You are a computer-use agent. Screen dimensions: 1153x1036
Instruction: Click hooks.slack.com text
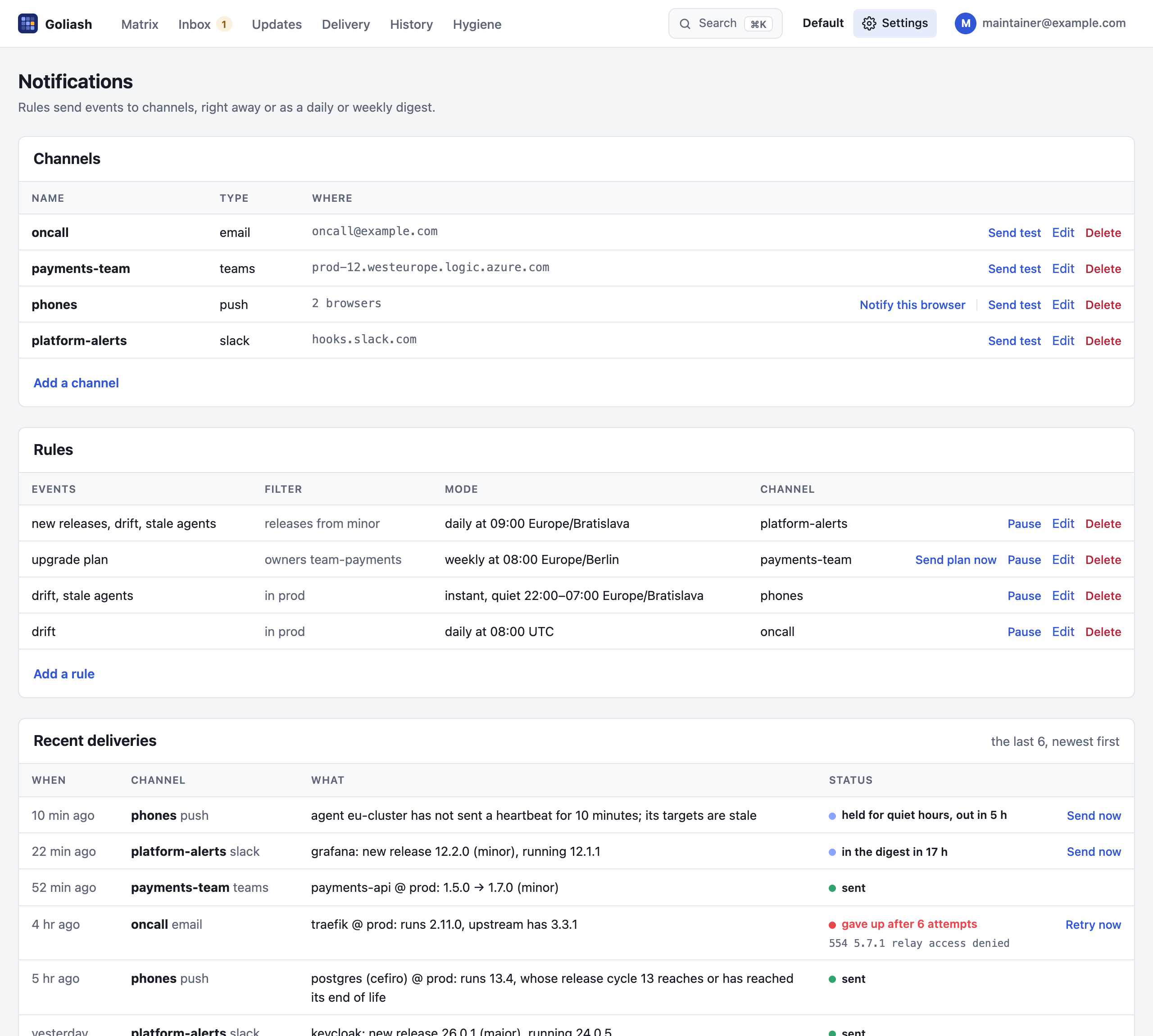[x=364, y=339]
